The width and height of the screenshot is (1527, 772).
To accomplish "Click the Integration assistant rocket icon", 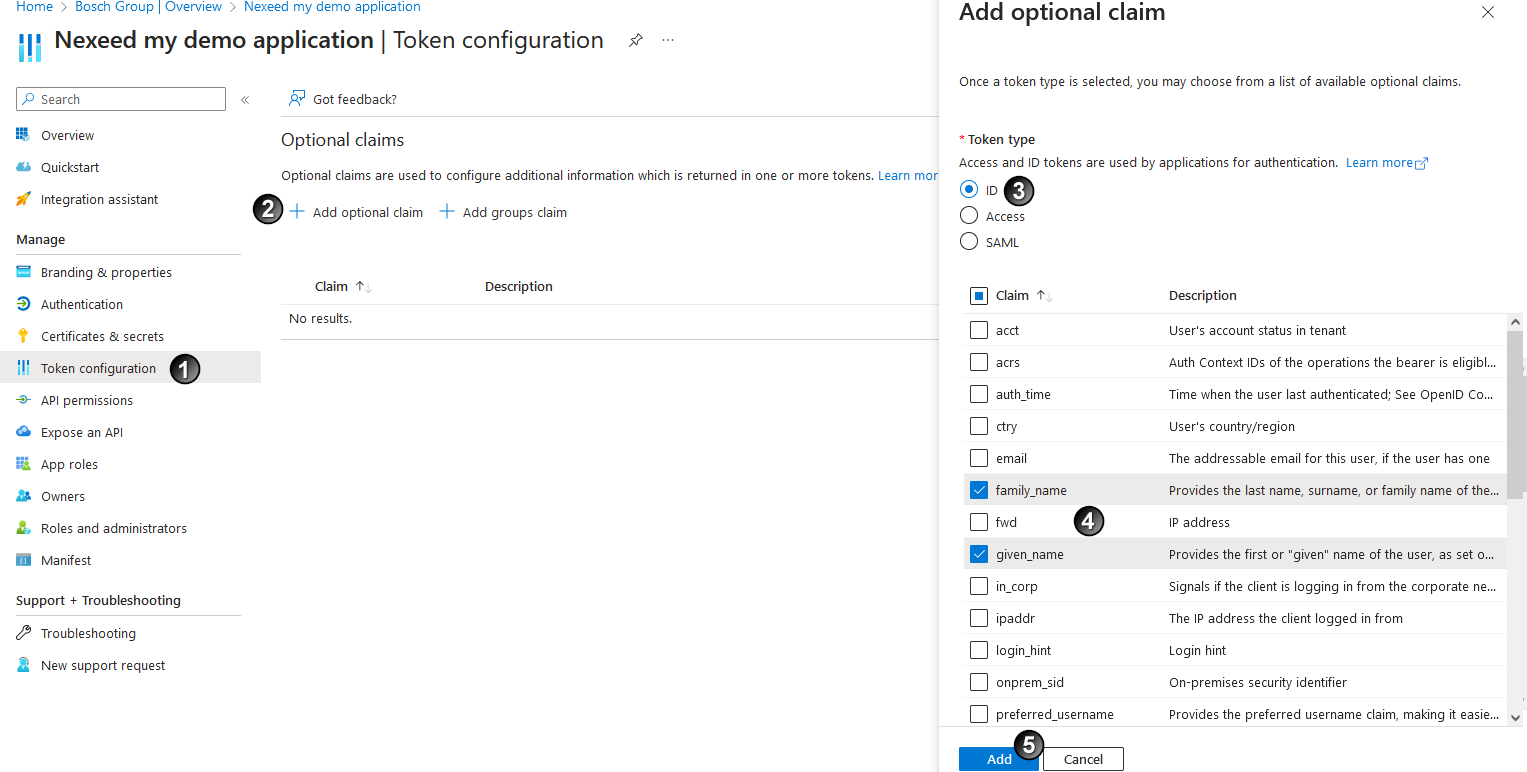I will (23, 199).
